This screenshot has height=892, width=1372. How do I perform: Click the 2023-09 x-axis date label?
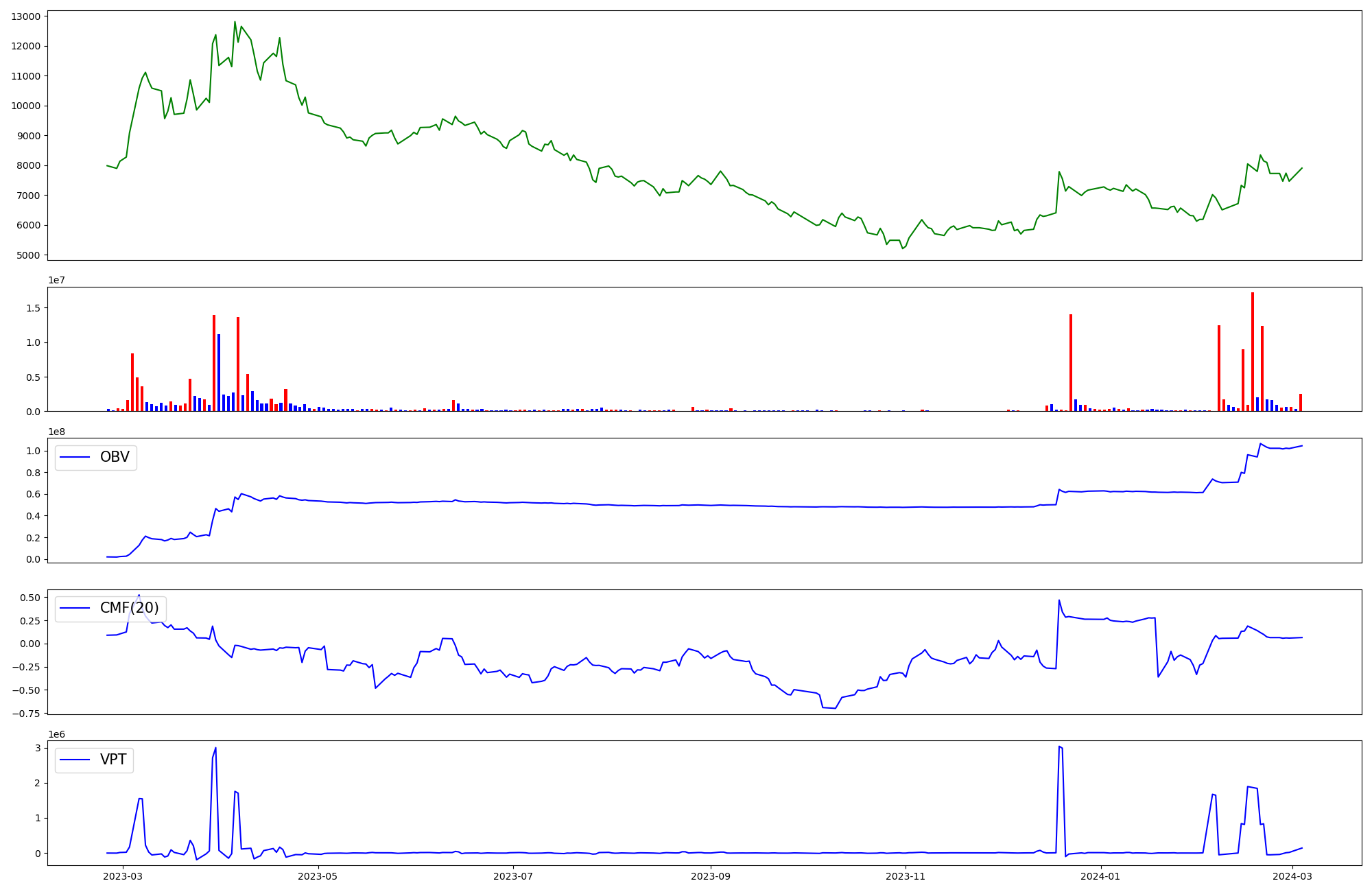coord(711,876)
